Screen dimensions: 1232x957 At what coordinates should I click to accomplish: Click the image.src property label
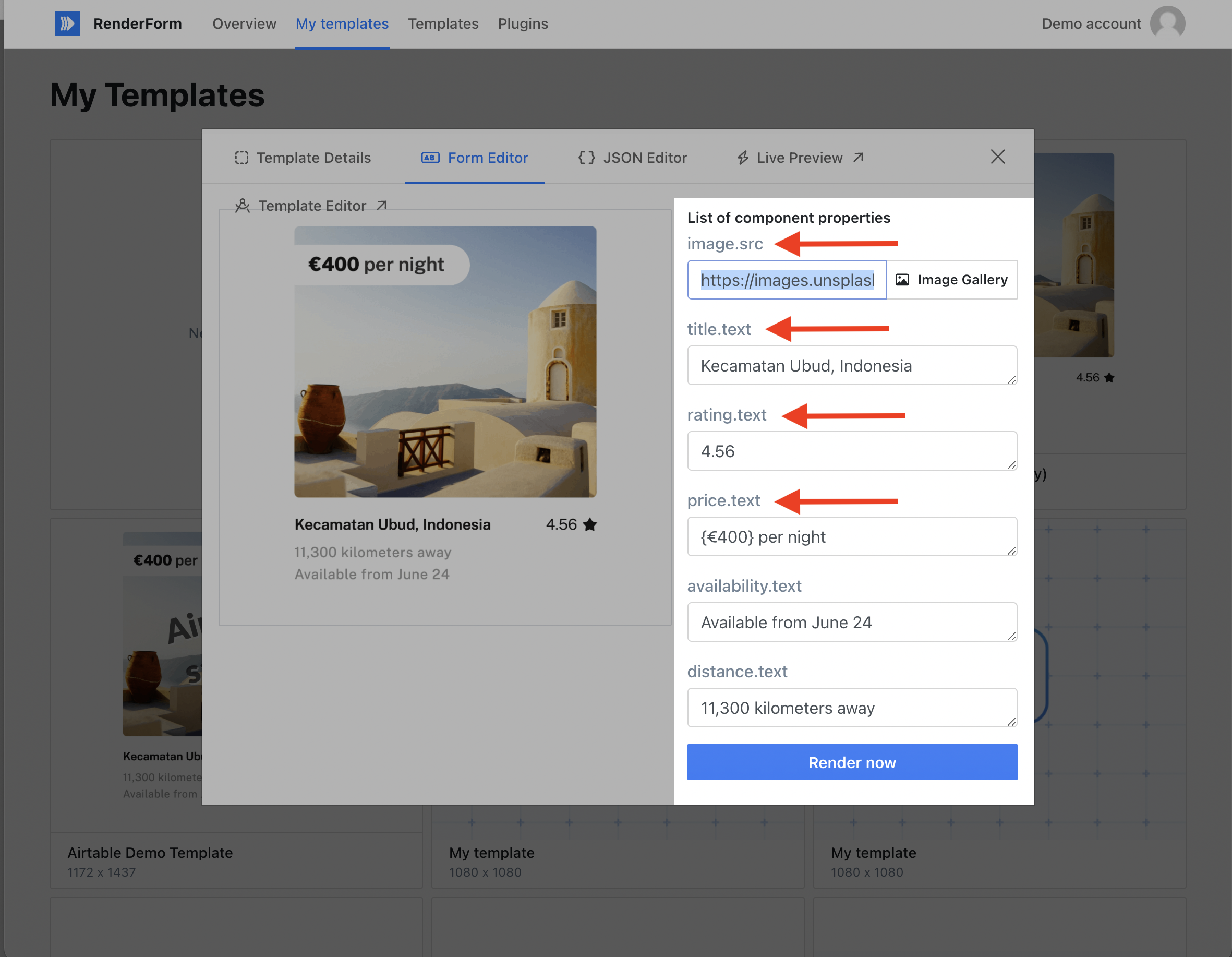tap(725, 244)
